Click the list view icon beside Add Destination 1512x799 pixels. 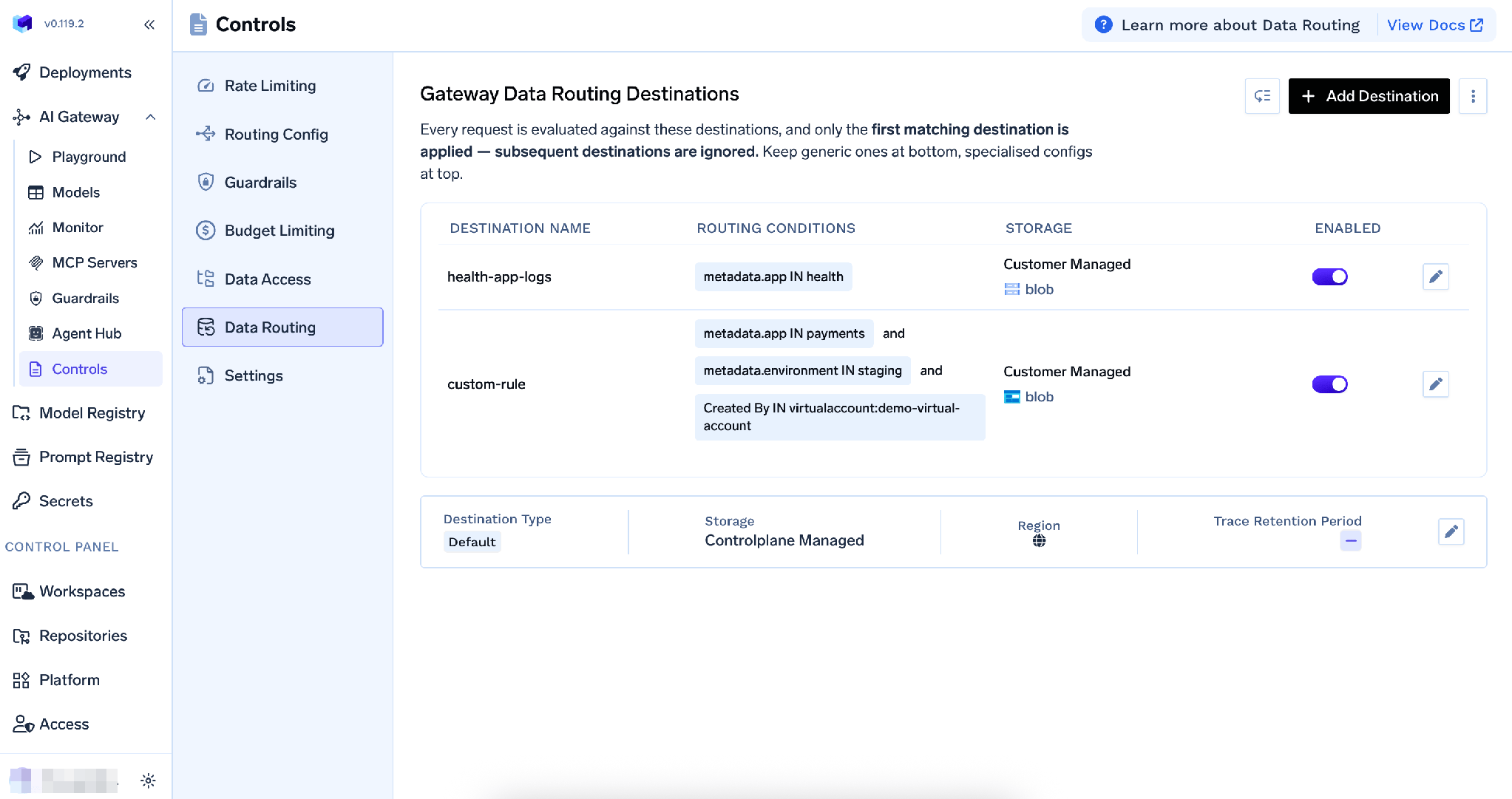point(1262,96)
